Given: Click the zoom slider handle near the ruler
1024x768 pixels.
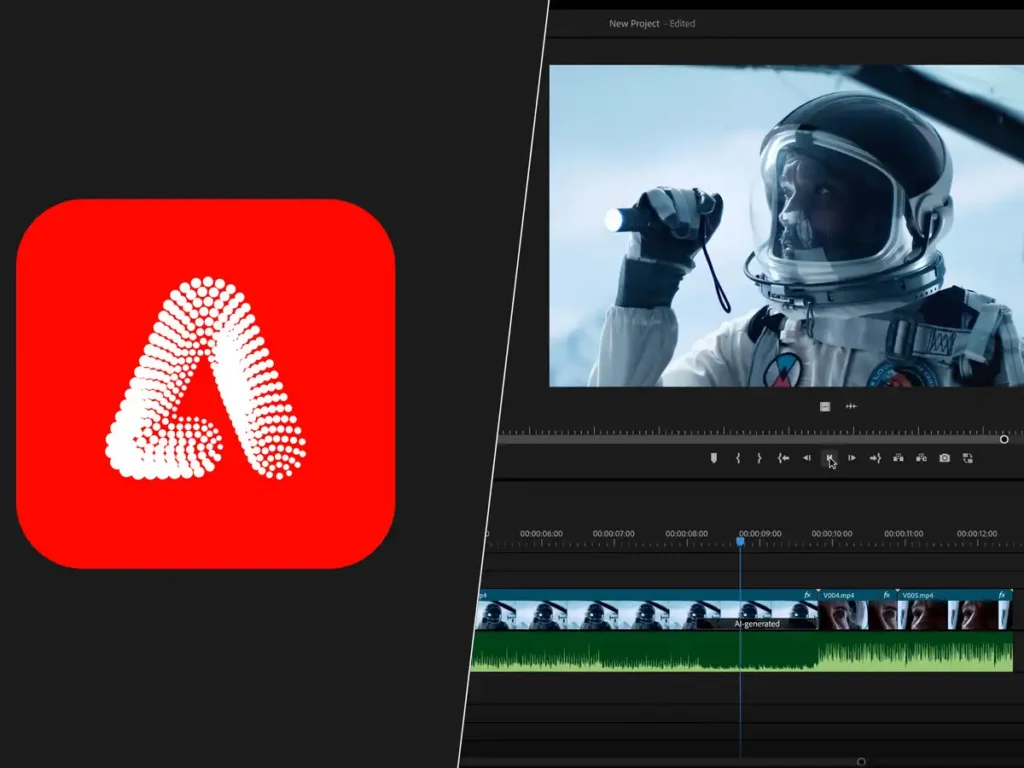Looking at the screenshot, I should pos(1004,440).
